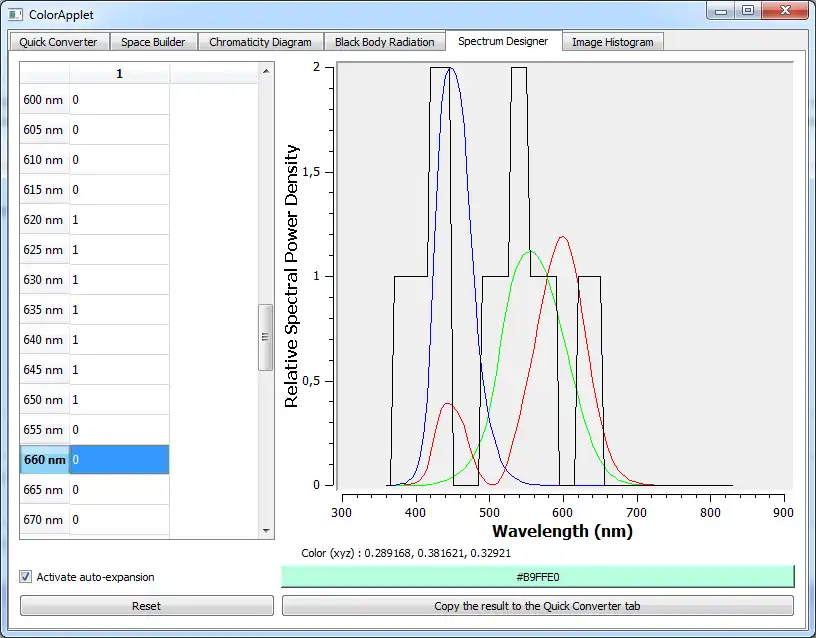Click the ColorApplet title bar app icon

point(16,14)
